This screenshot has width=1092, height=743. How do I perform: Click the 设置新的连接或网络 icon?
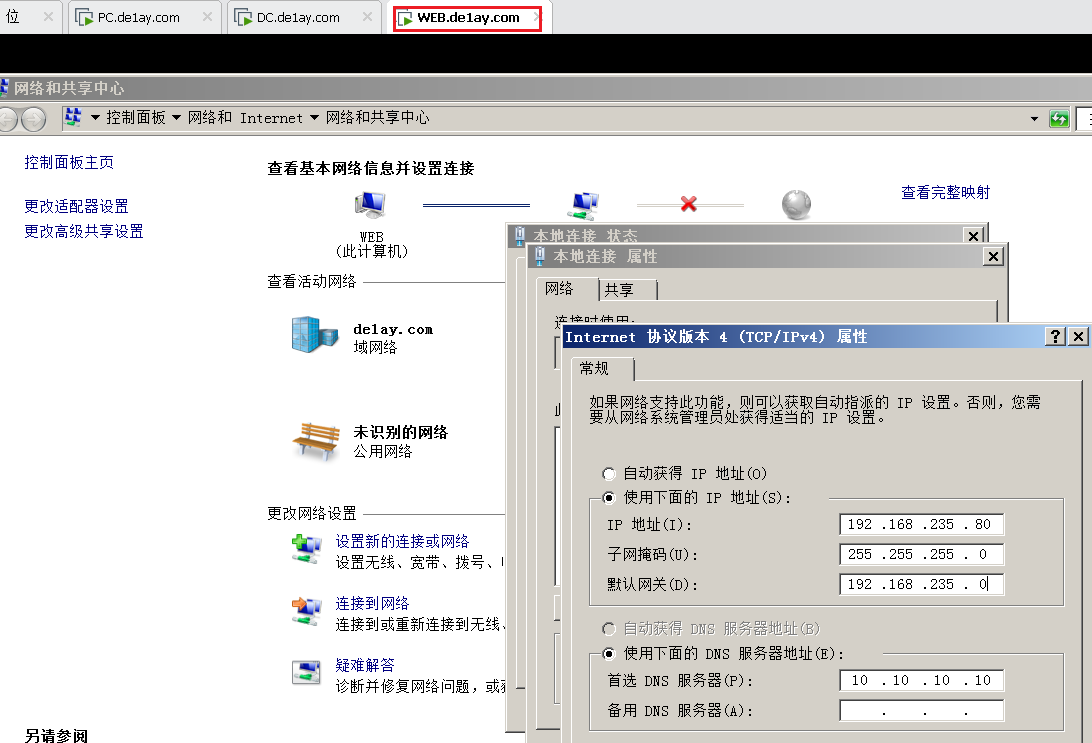(306, 549)
